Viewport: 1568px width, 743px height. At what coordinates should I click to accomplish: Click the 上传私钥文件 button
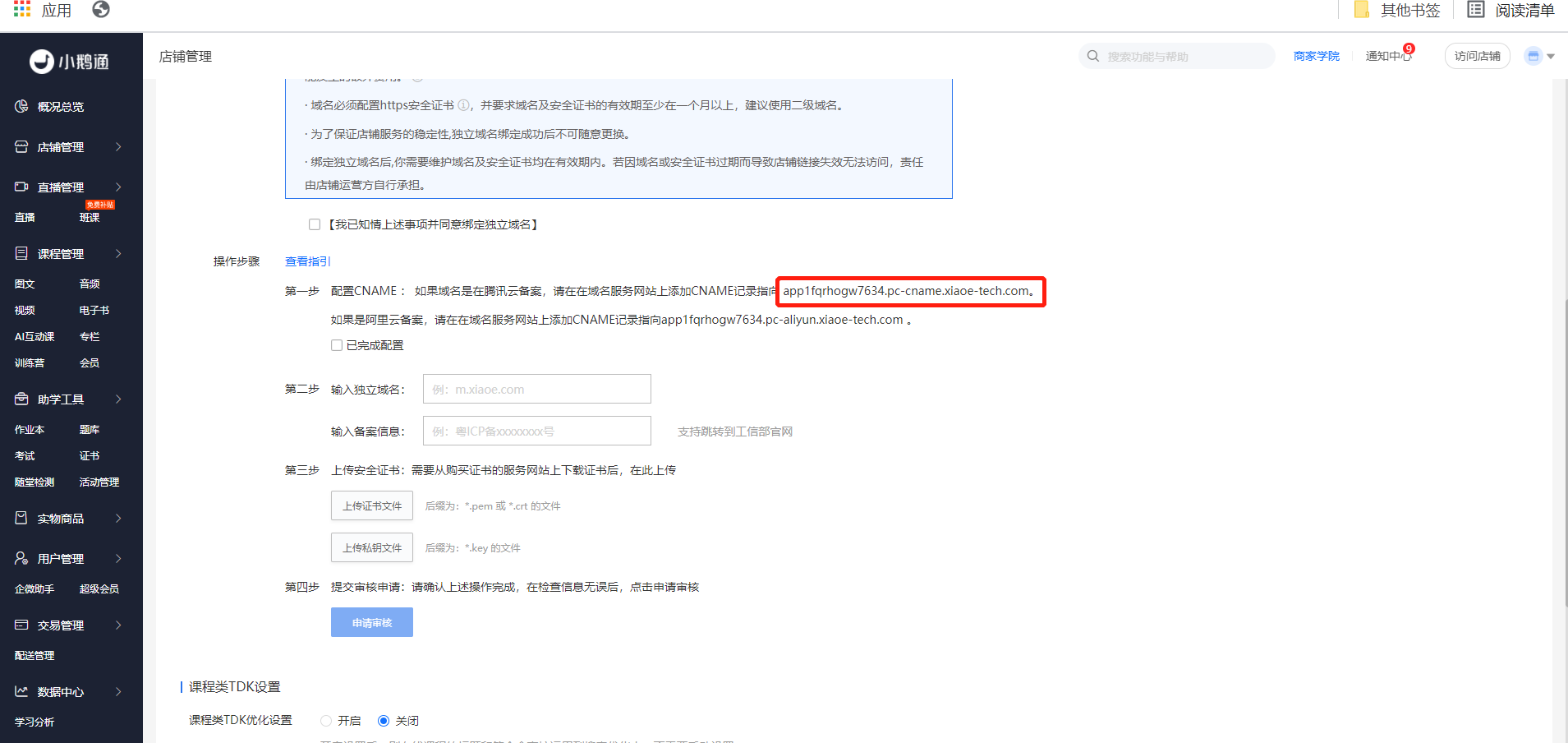coord(372,547)
